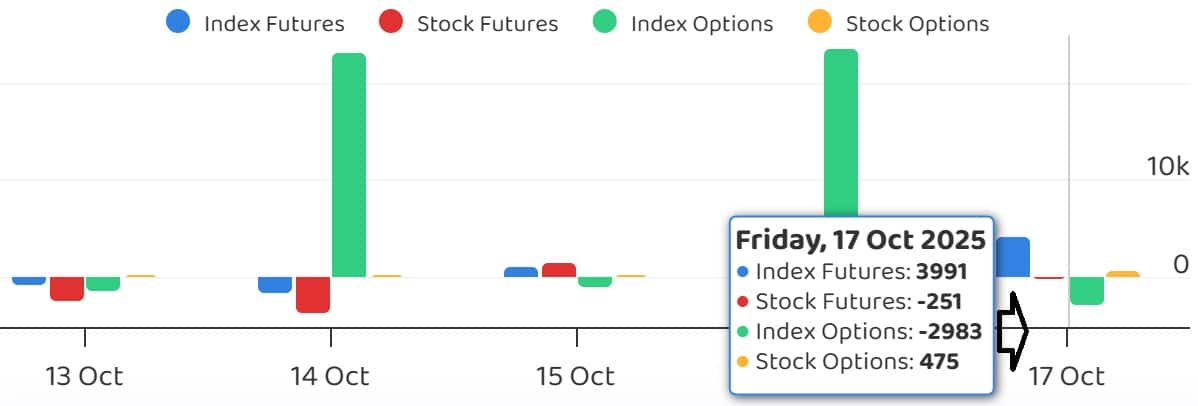
Task: Click the 14 Oct axis label
Action: [x=330, y=376]
